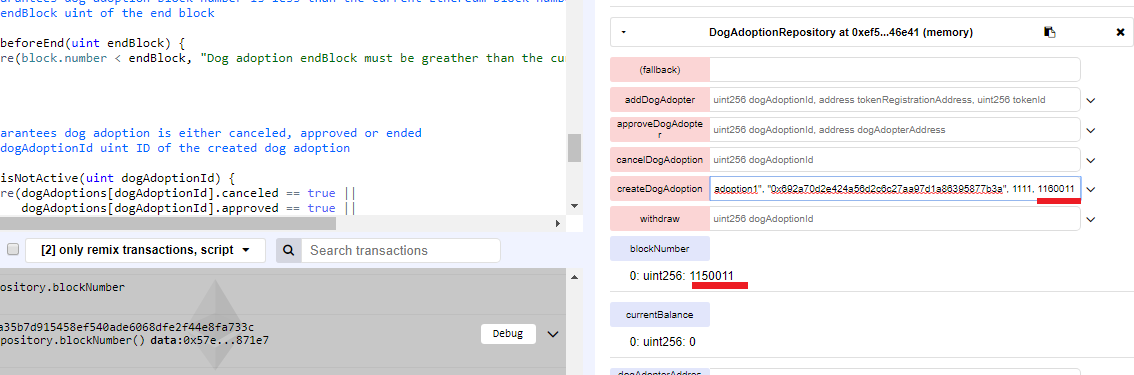Collapse the DogAdoptionRepository instance panel
1134x375 pixels.
[623, 32]
